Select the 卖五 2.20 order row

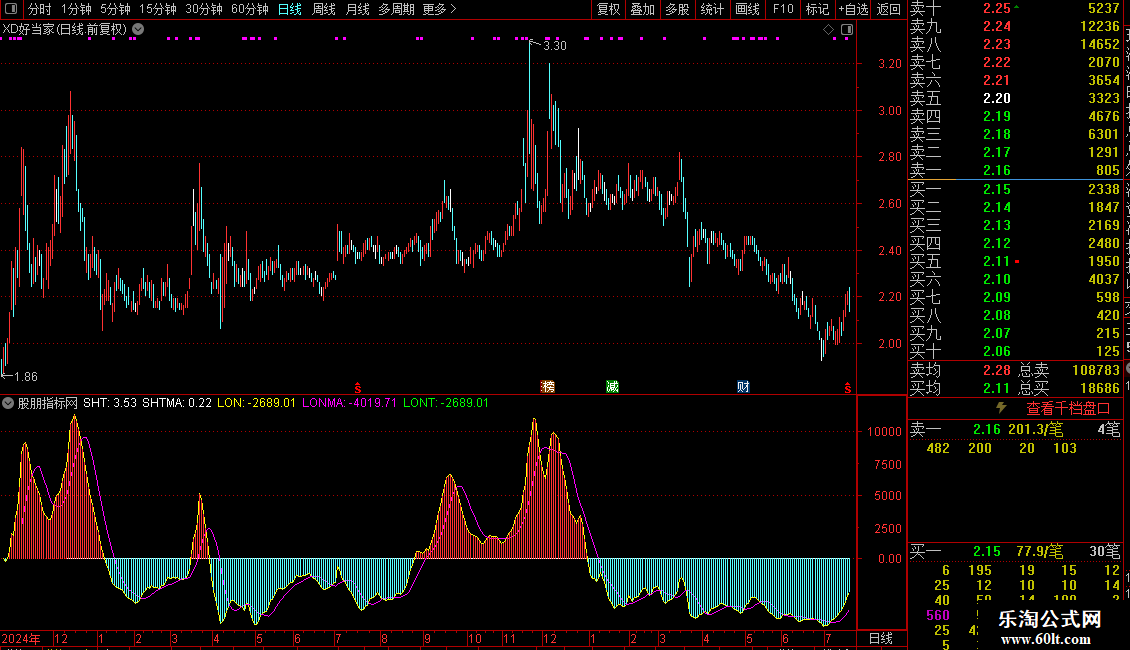pyautogui.click(x=1015, y=98)
